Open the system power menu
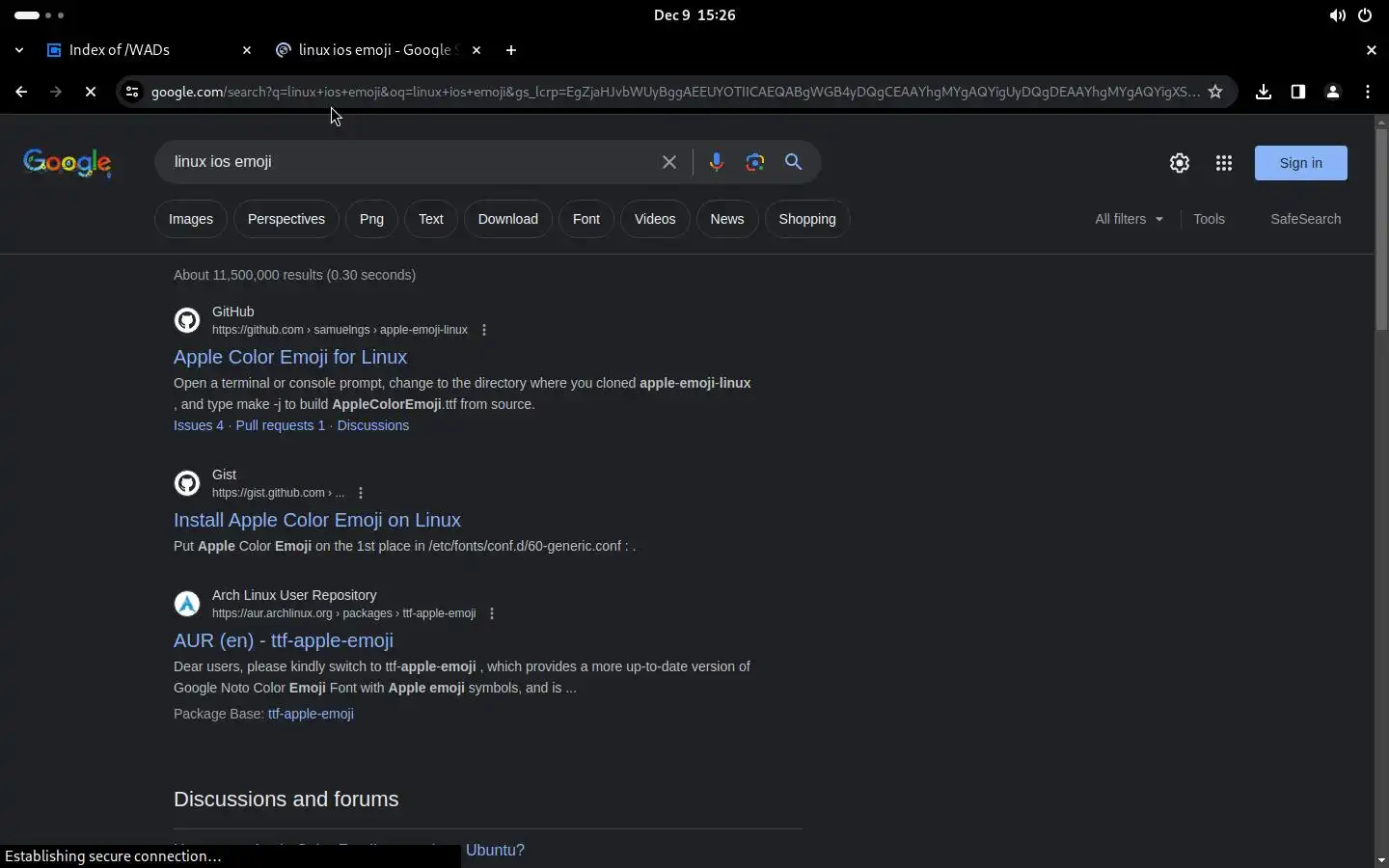 click(1365, 15)
